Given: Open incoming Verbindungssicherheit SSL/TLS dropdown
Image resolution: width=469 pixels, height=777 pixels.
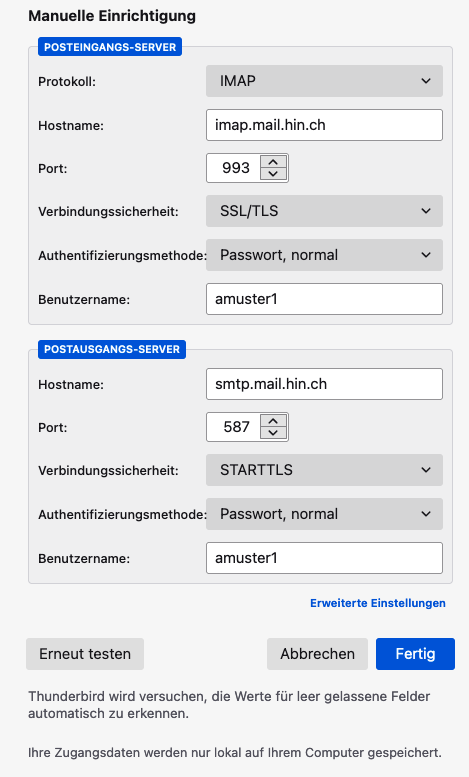Looking at the screenshot, I should tap(324, 211).
